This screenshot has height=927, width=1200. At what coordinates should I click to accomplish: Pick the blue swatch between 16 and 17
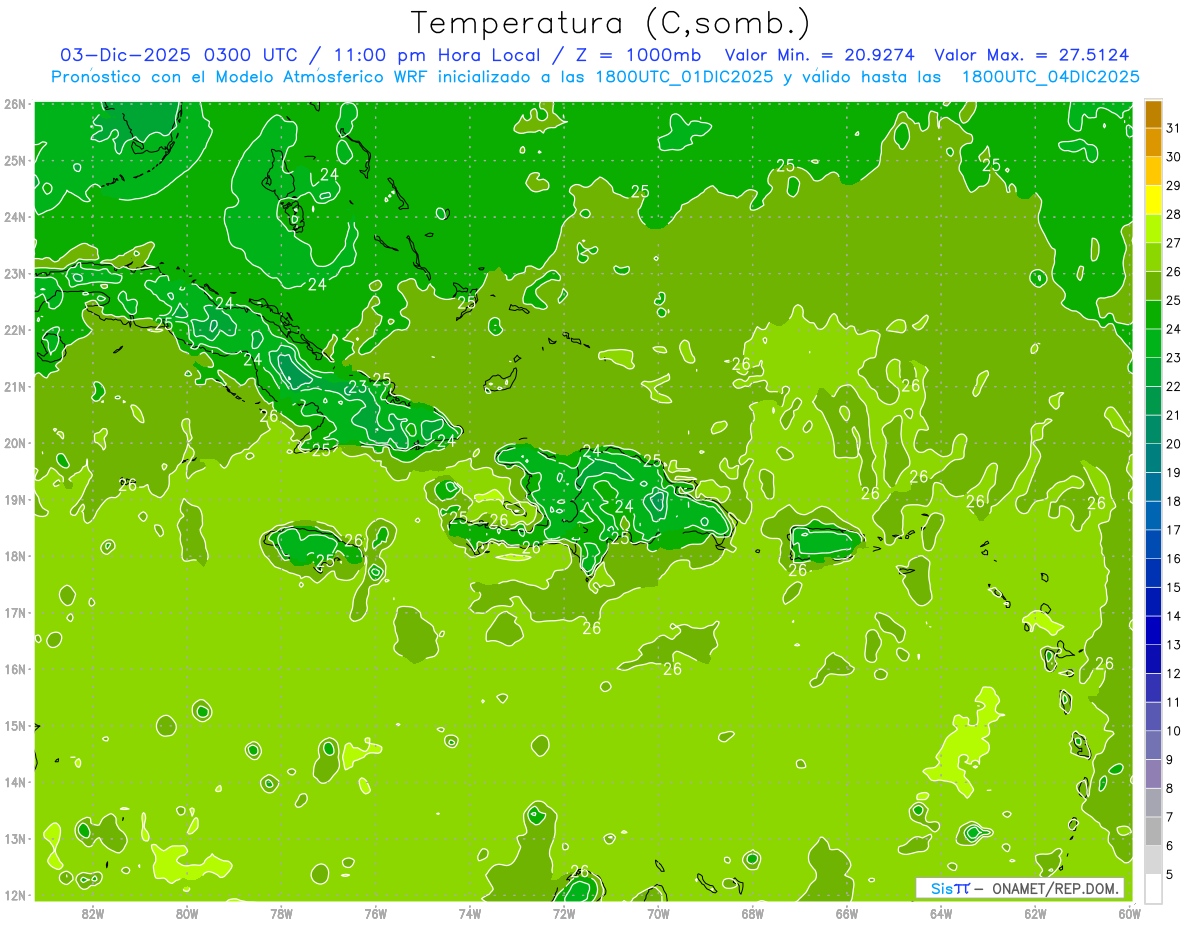click(x=1153, y=544)
